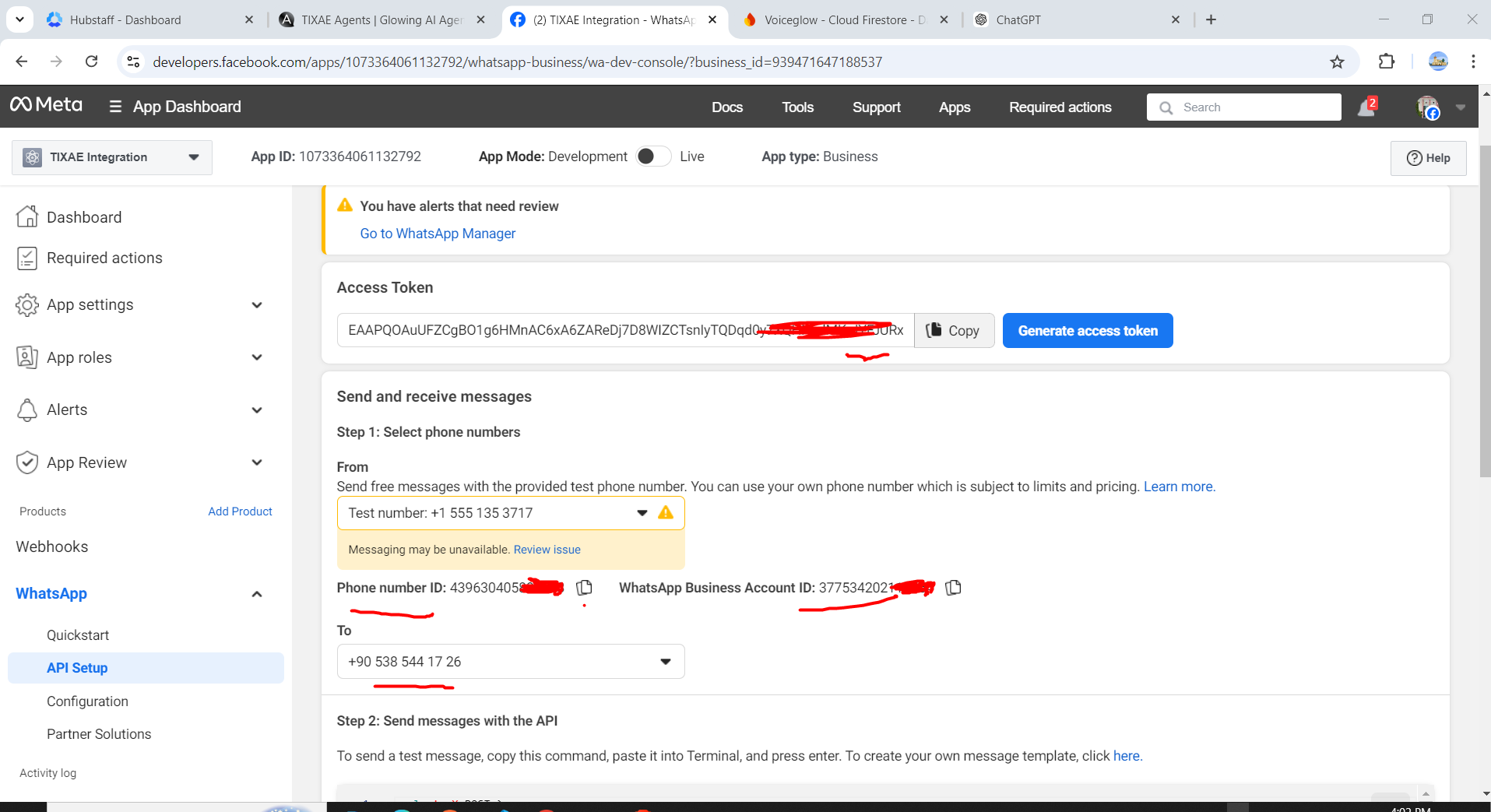The height and width of the screenshot is (812, 1491).
Task: Select Docs in the top navigation
Action: [726, 107]
